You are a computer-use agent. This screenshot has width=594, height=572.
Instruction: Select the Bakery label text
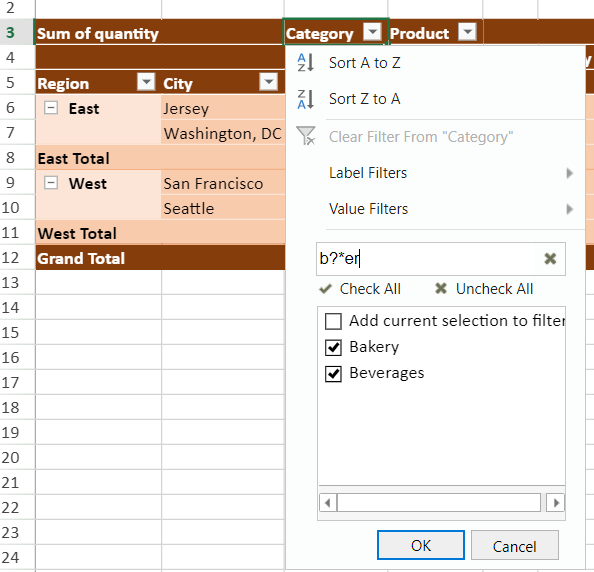pyautogui.click(x=374, y=347)
